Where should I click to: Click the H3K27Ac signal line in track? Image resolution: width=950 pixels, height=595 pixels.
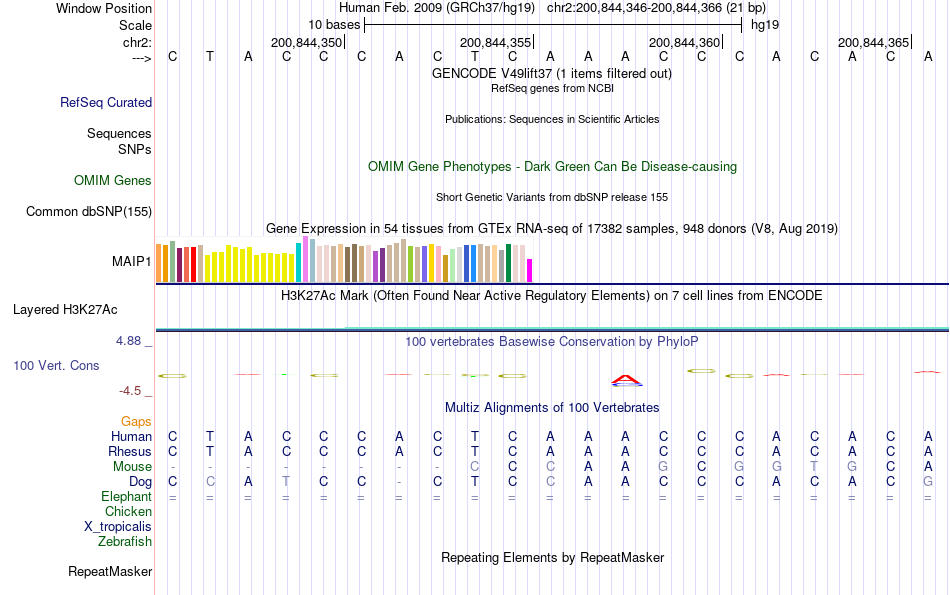(x=552, y=329)
